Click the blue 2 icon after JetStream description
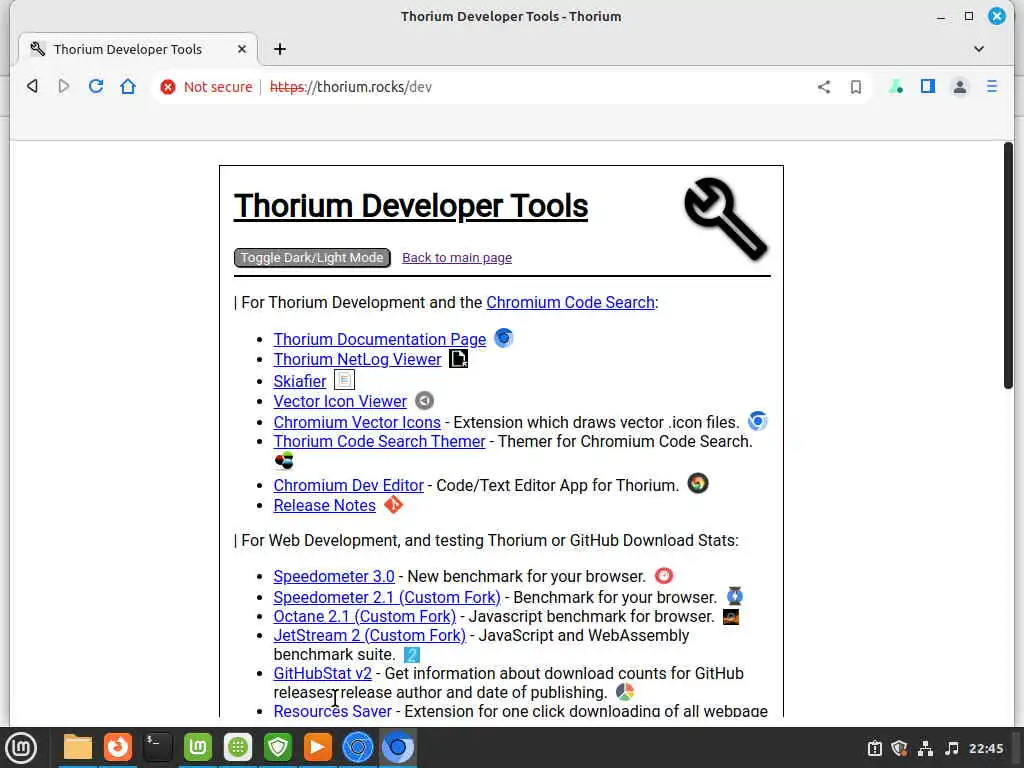Screen dimensions: 1024x768 411,654
